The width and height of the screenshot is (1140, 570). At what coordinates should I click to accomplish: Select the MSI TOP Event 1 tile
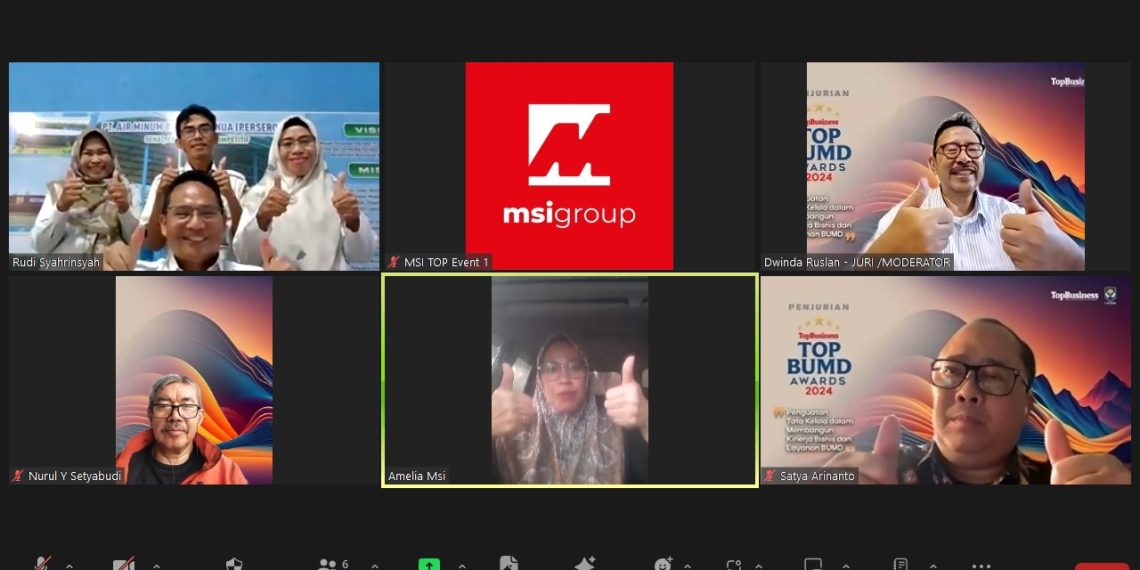pyautogui.click(x=569, y=166)
